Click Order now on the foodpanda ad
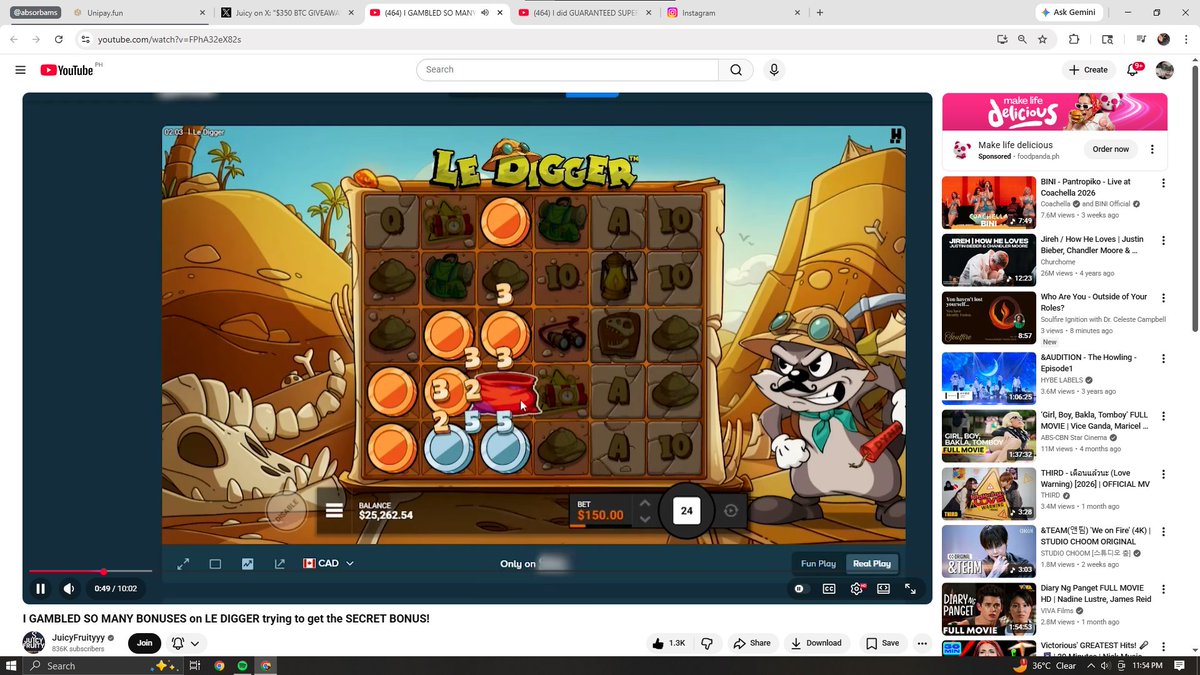Viewport: 1200px width, 675px height. click(1110, 149)
